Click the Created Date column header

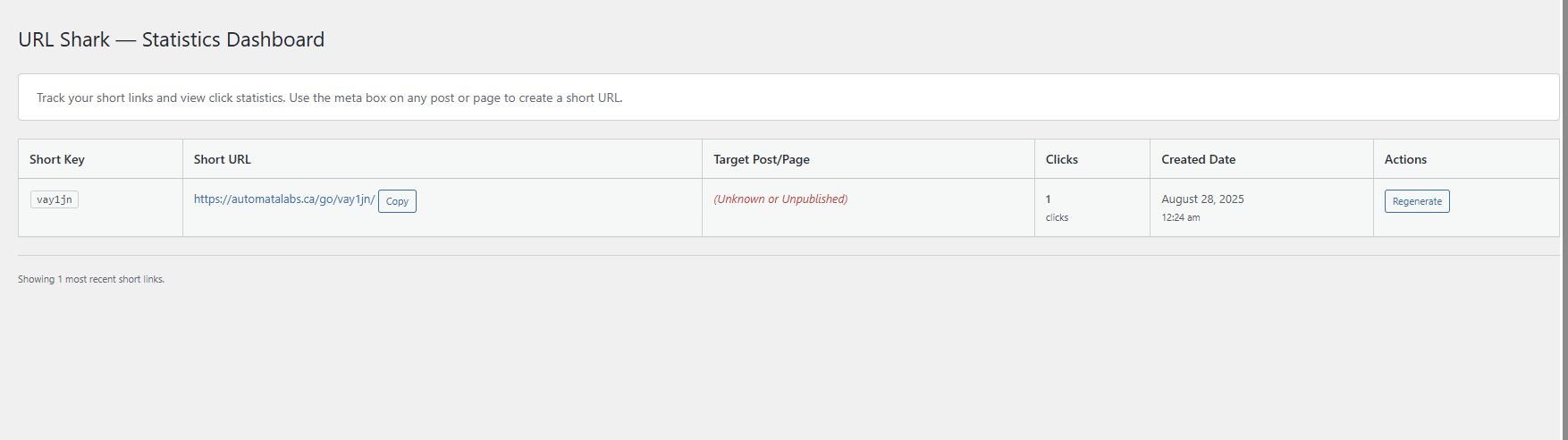(1199, 159)
